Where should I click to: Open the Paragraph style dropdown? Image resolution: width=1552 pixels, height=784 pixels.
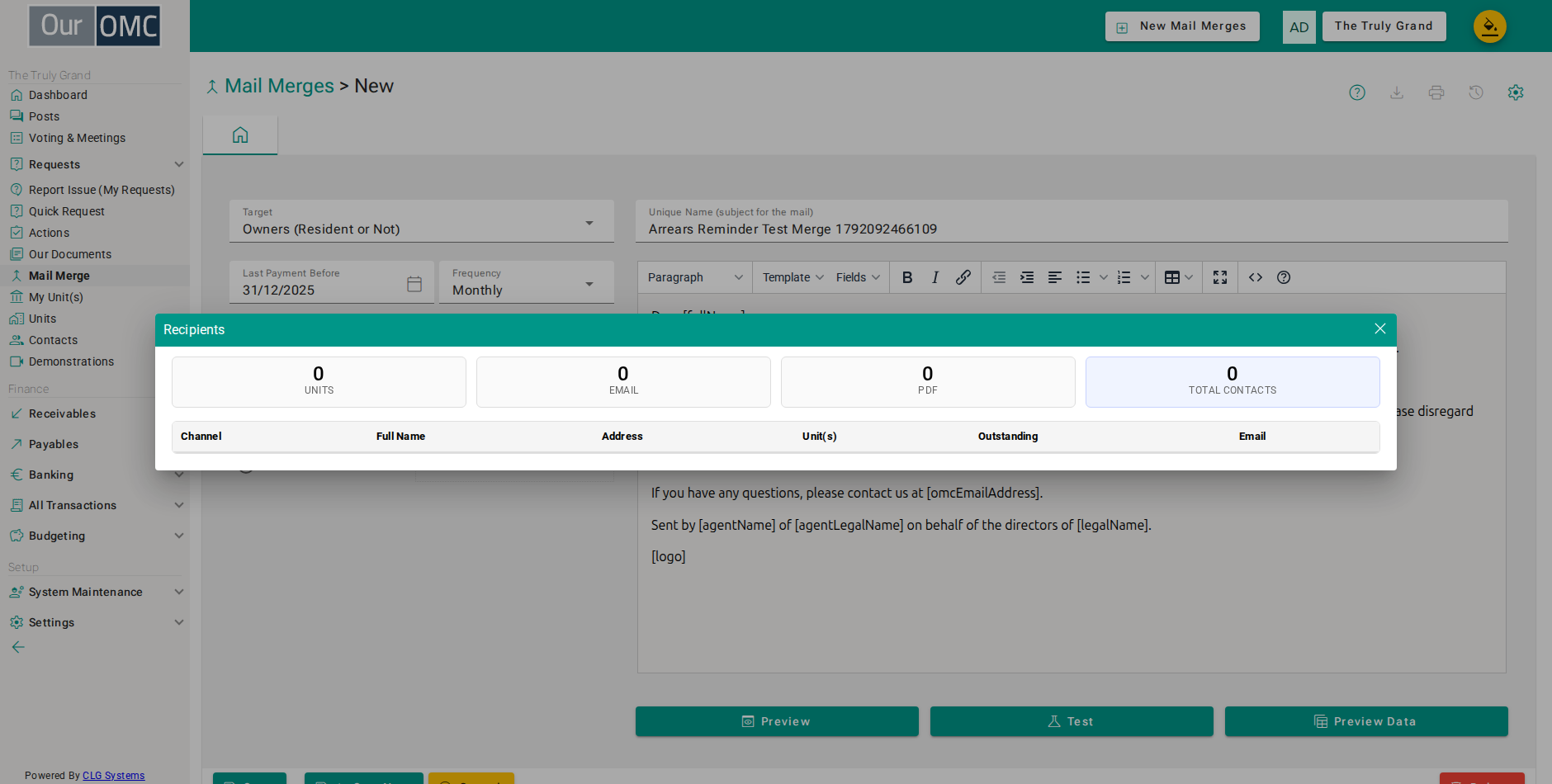[695, 277]
